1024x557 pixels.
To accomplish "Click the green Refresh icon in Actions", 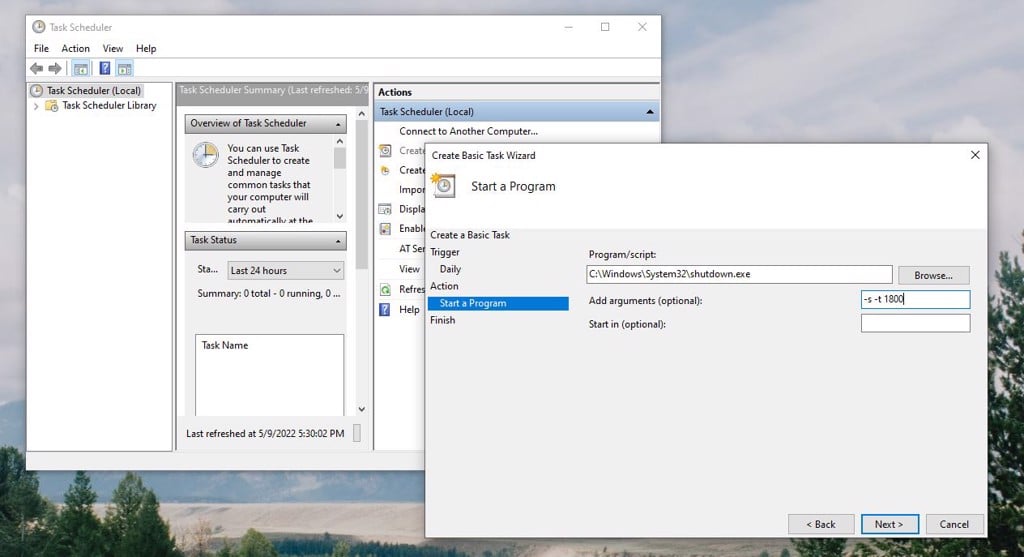I will (385, 289).
